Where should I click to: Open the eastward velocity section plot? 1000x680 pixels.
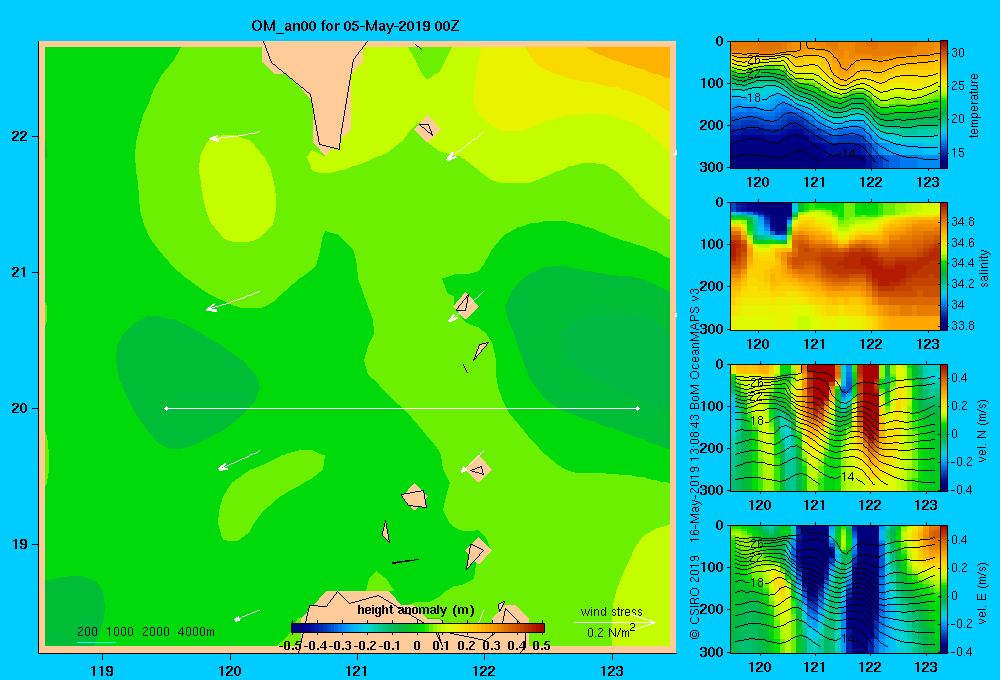[834, 589]
